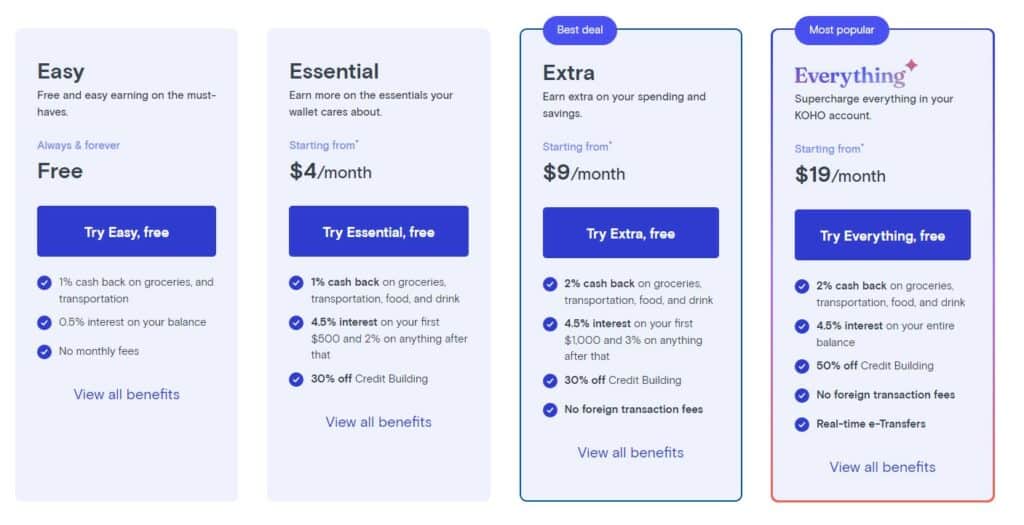1024x525 pixels.
Task: Click the sparkle star beside Everything title
Action: click(x=912, y=65)
